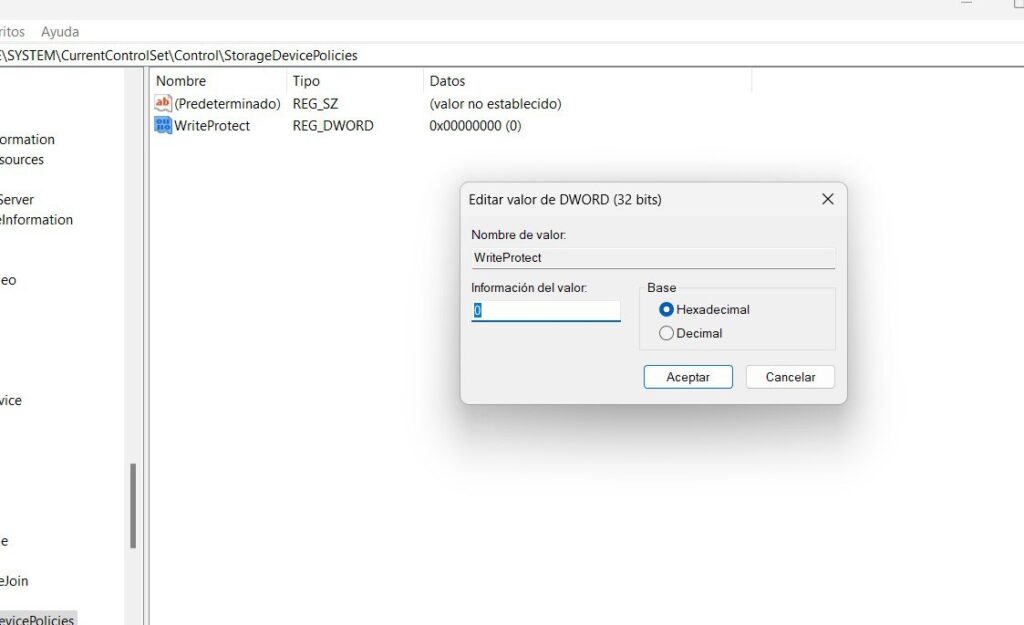Image resolution: width=1024 pixels, height=625 pixels.
Task: Click the registry path address bar
Action: point(512,56)
